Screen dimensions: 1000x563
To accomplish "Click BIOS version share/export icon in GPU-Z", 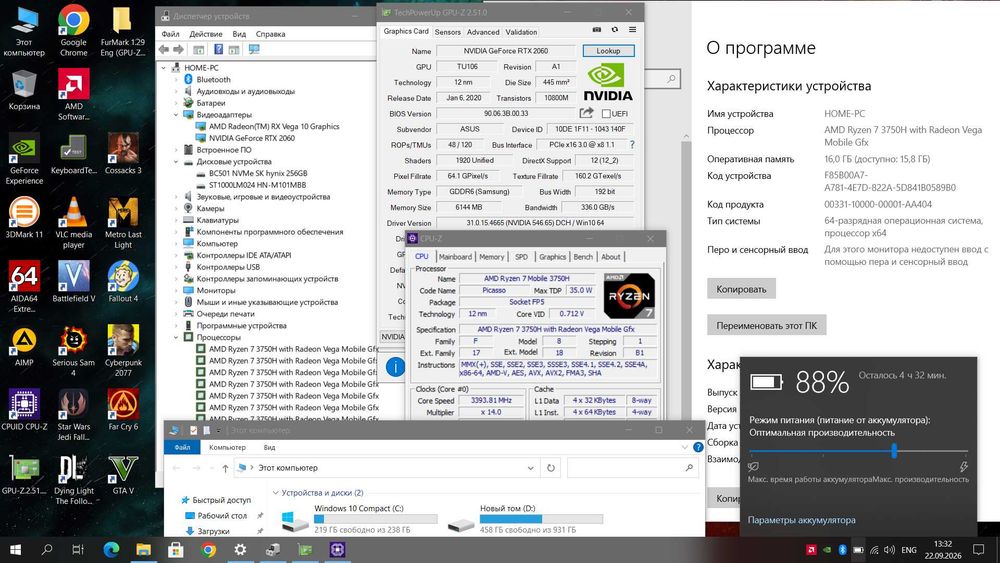I will click(x=586, y=113).
